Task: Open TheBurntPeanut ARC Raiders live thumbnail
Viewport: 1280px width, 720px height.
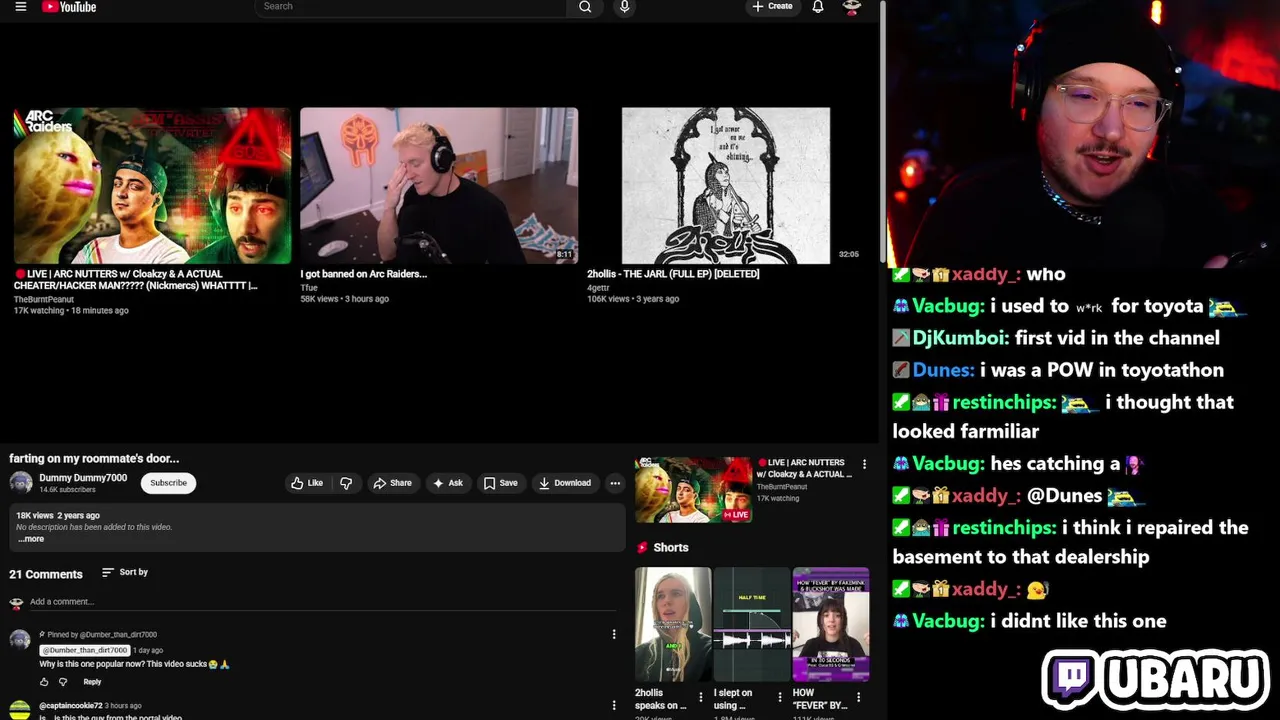Action: coord(152,186)
